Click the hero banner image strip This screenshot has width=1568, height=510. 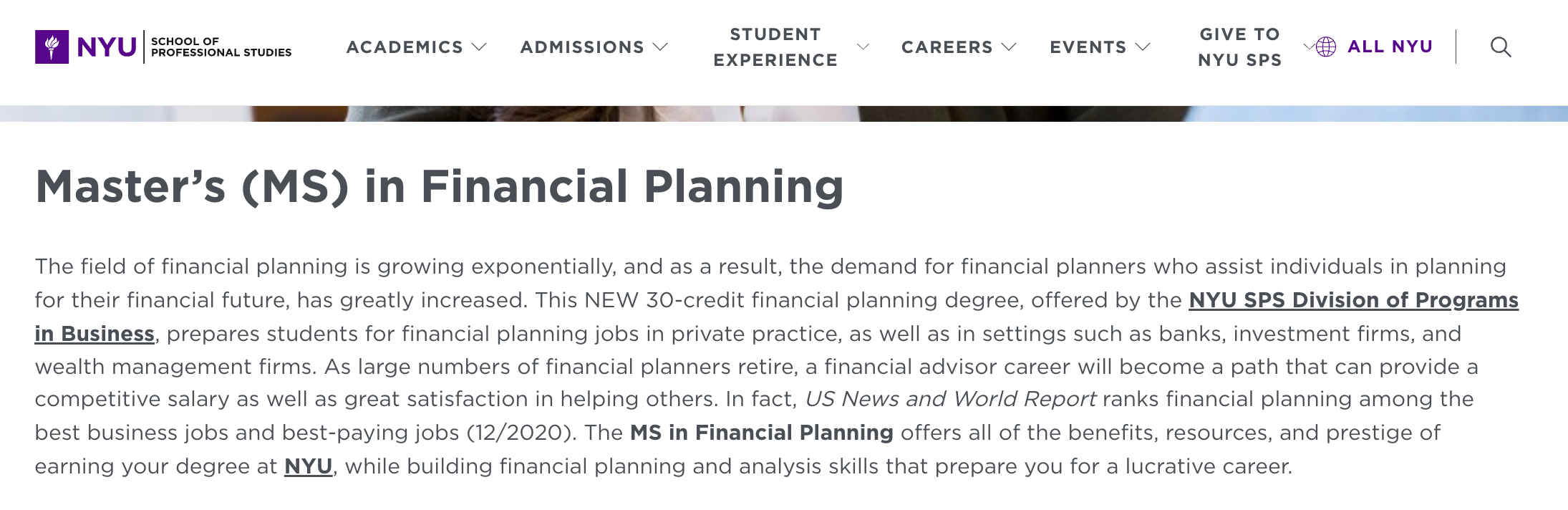pos(783,114)
